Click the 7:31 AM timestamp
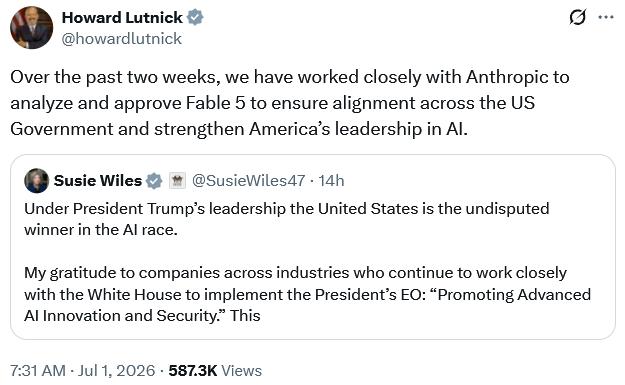The image size is (625, 385). [38, 371]
